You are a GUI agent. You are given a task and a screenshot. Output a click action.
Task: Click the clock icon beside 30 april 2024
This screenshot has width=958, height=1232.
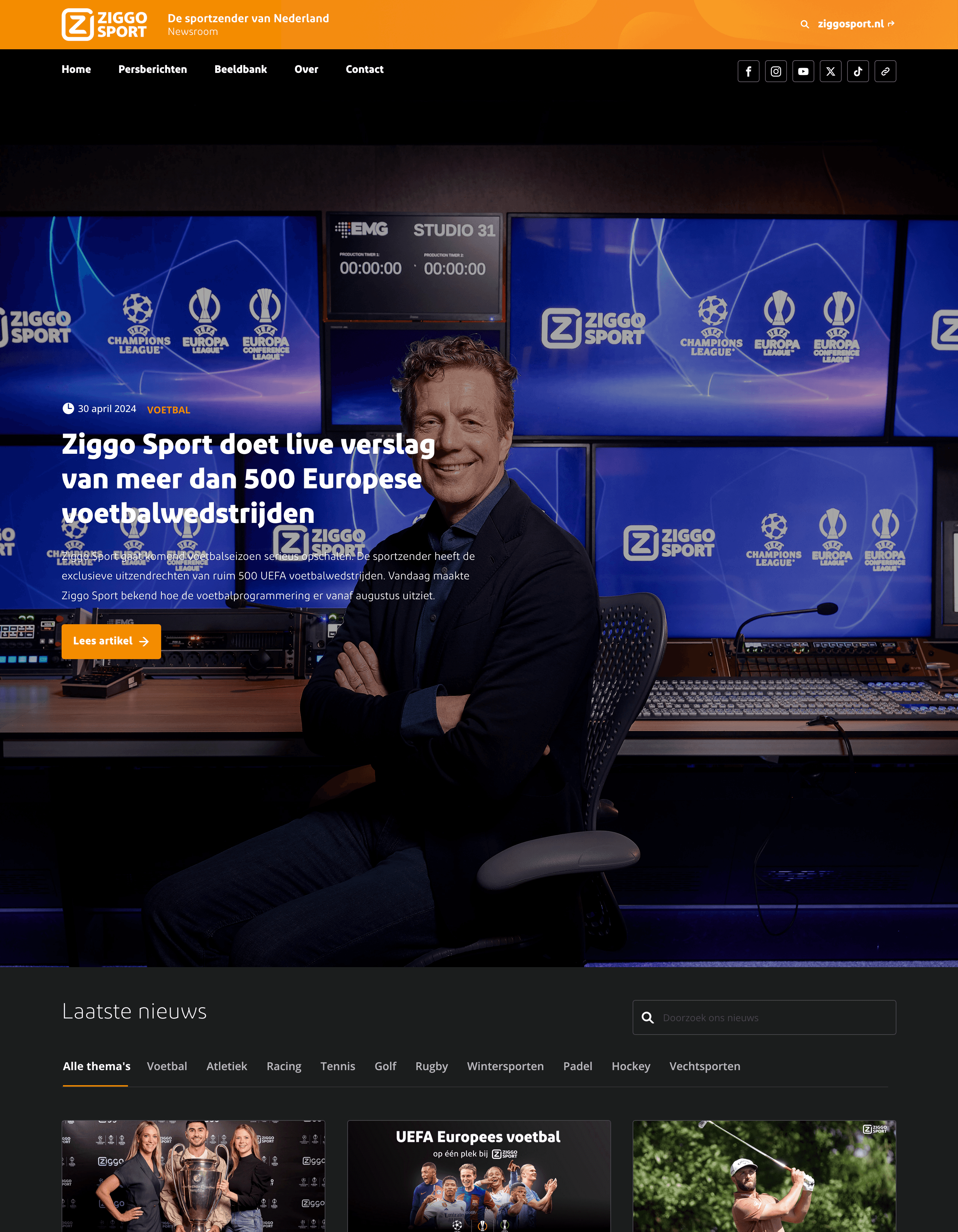click(68, 408)
